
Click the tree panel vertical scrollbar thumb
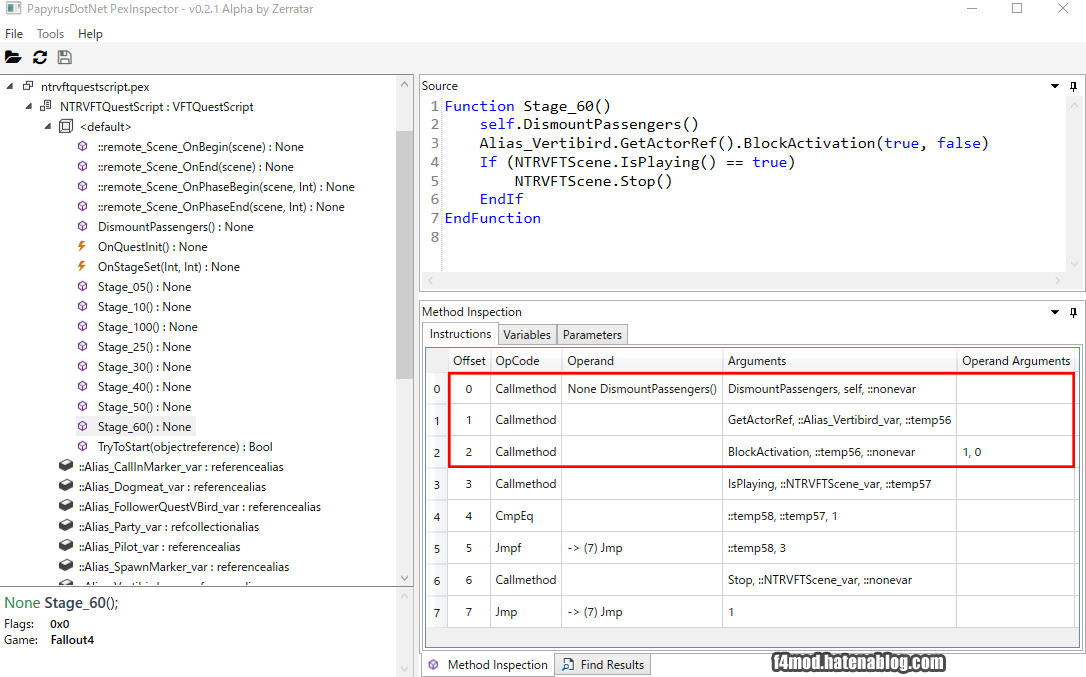tap(404, 254)
